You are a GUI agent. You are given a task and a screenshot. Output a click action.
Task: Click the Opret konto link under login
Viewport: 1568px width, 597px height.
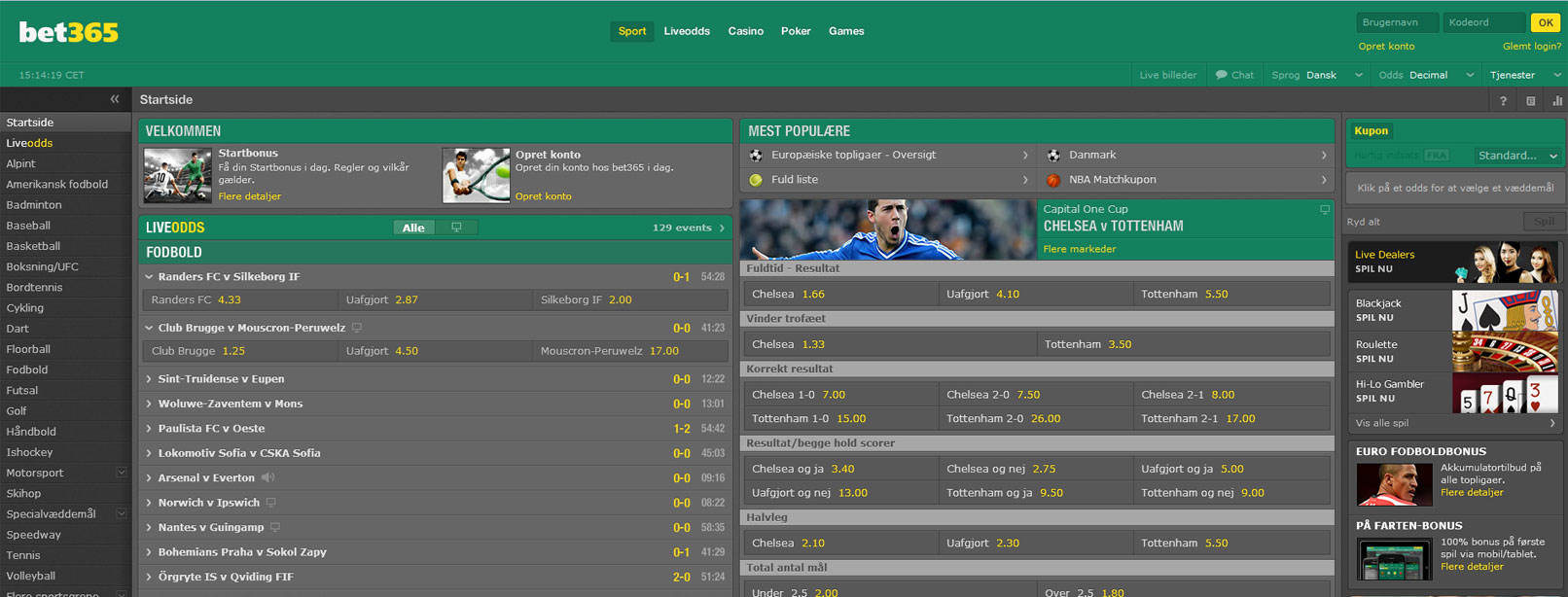[x=1386, y=47]
